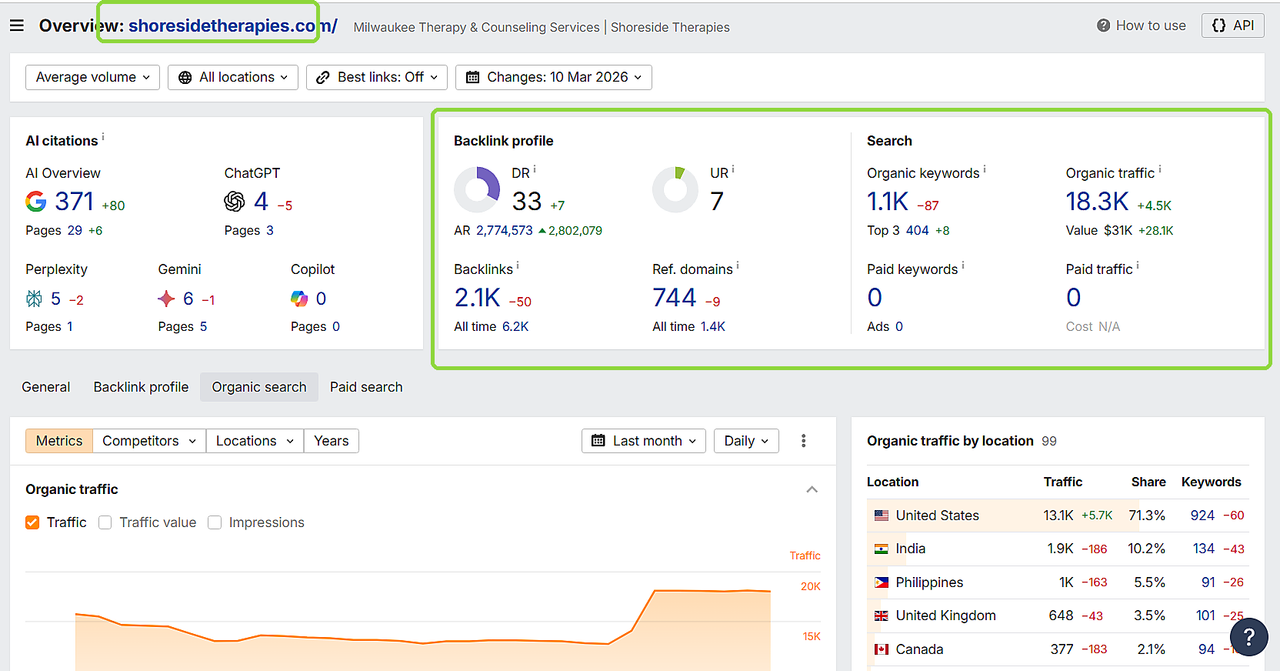Open the chart more options menu

[x=803, y=441]
